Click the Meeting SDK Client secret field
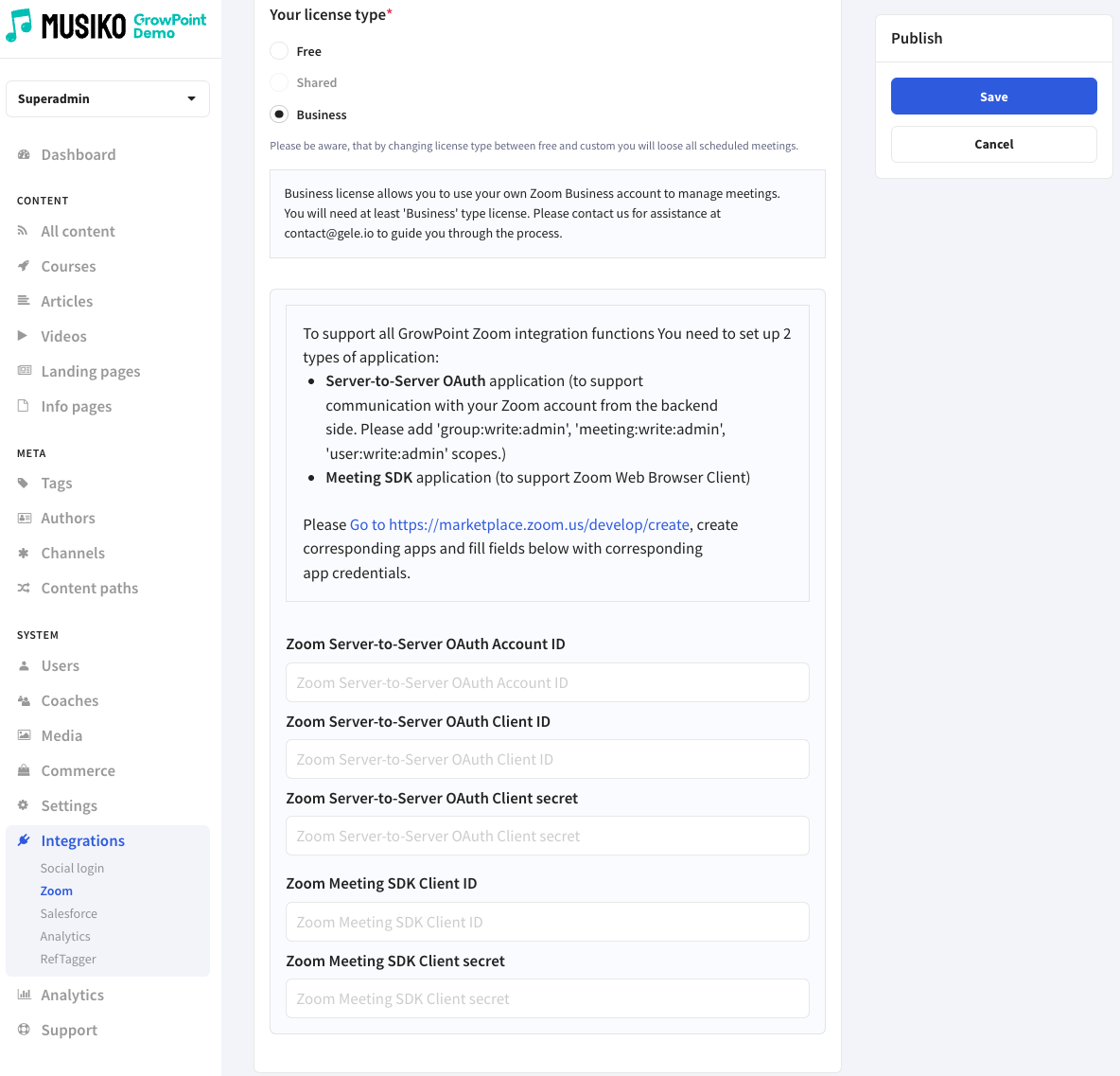The image size is (1120, 1076). 547,999
